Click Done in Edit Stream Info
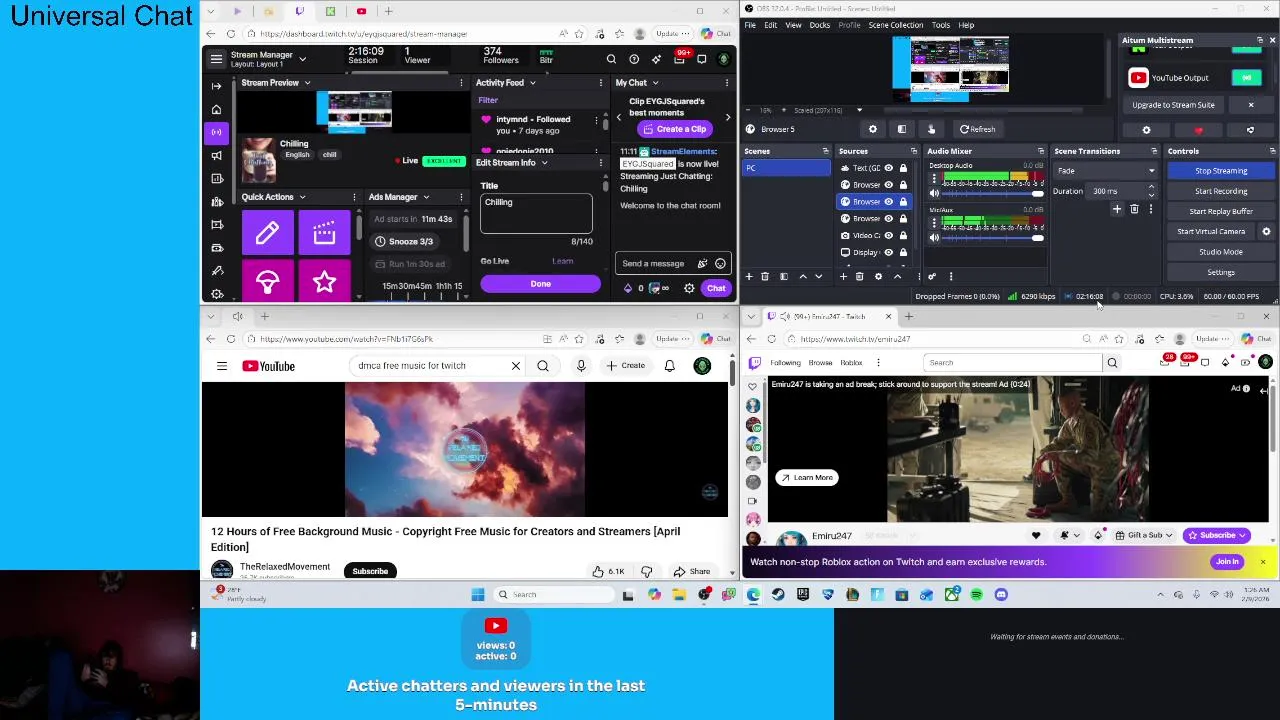Viewport: 1280px width, 720px height. [x=540, y=284]
